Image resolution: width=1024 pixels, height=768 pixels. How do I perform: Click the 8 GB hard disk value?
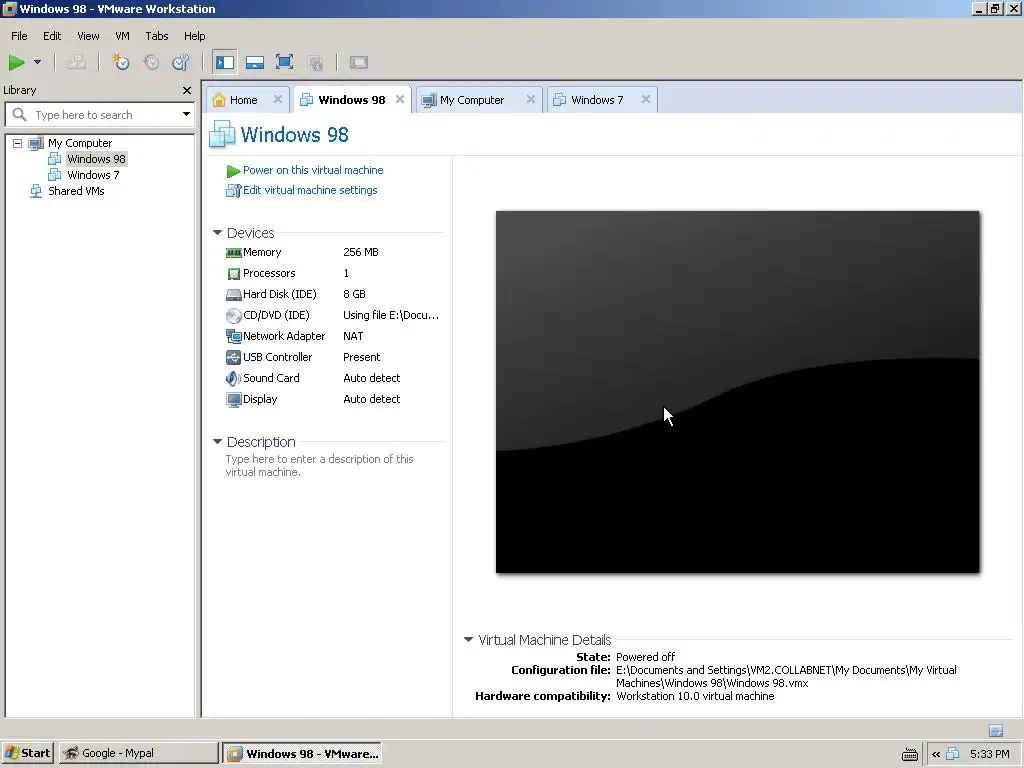(354, 294)
